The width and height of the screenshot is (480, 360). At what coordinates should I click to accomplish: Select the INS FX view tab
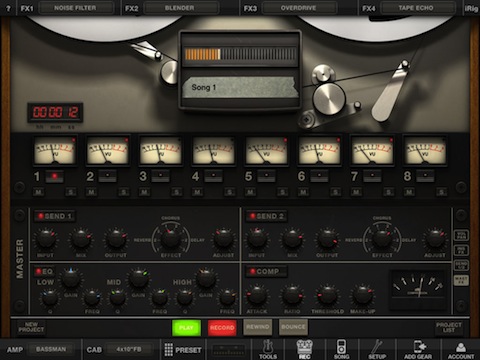(461, 250)
